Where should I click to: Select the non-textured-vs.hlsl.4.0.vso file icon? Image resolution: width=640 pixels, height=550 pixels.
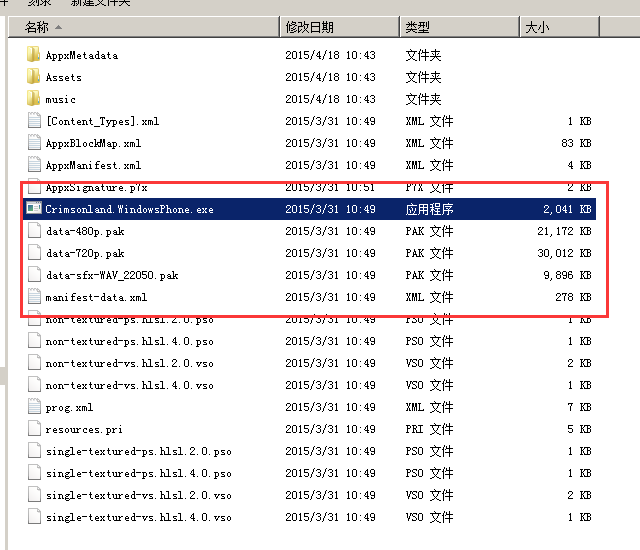(x=34, y=385)
